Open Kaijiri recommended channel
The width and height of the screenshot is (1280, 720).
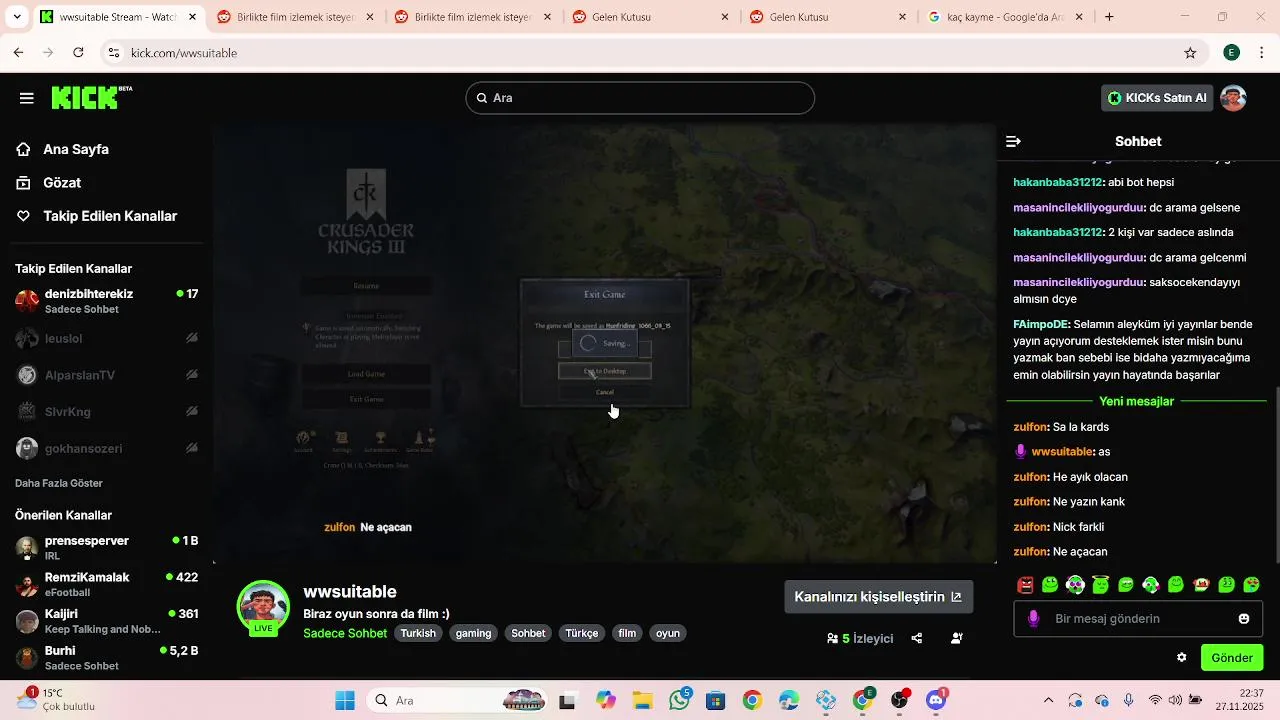point(105,621)
